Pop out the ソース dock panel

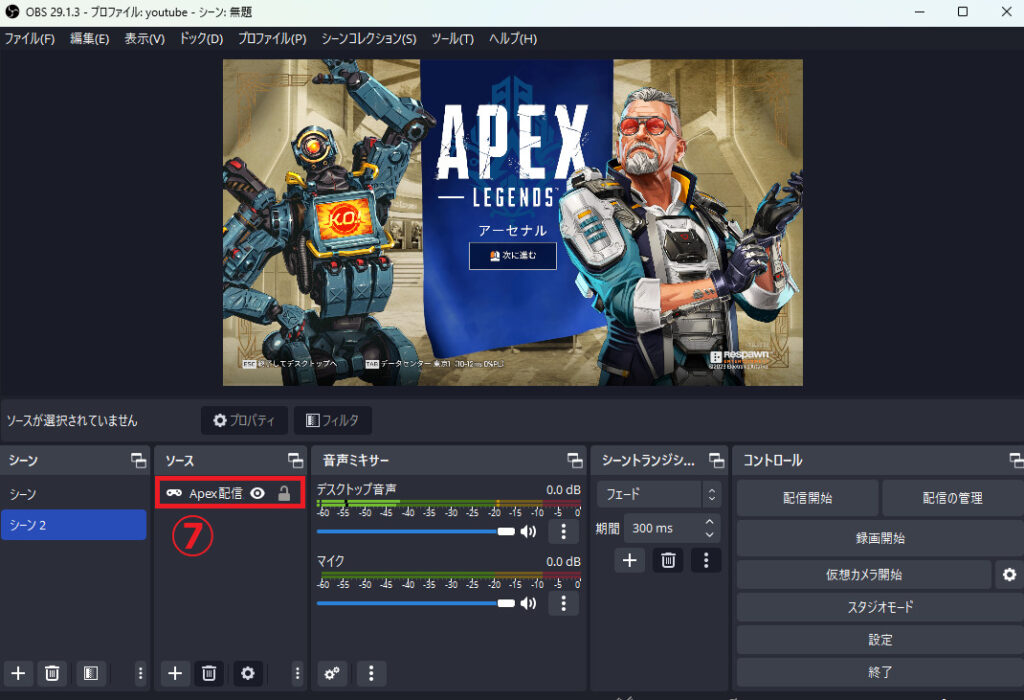point(296,460)
